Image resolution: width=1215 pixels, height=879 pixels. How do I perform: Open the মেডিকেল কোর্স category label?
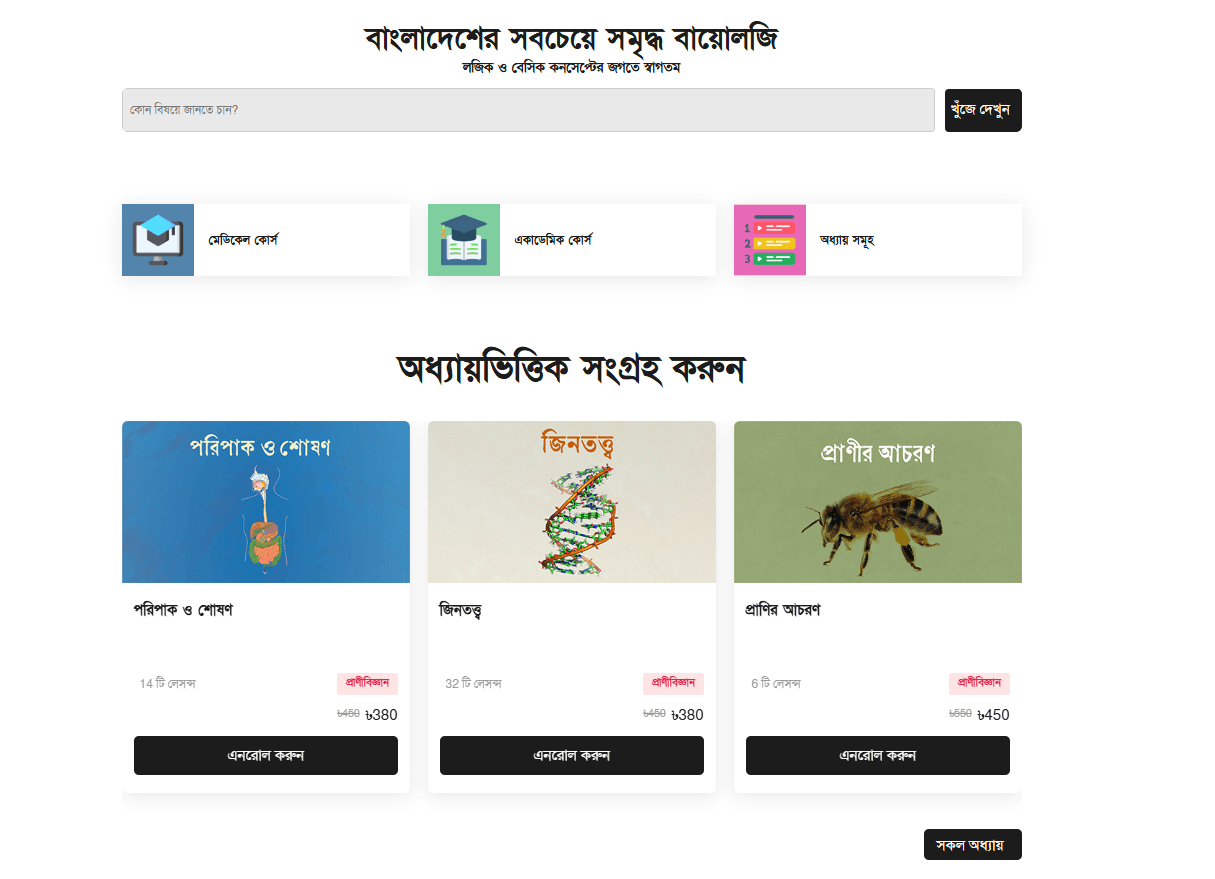coord(243,240)
